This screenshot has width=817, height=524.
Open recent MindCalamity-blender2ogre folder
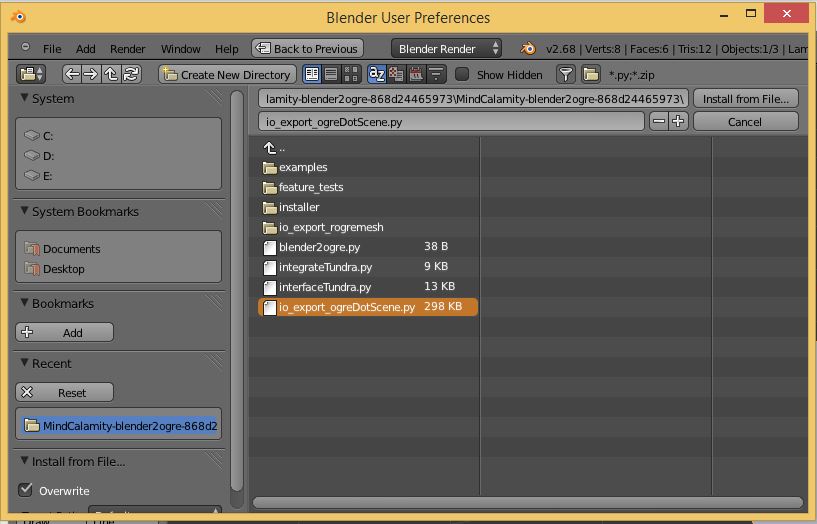120,426
